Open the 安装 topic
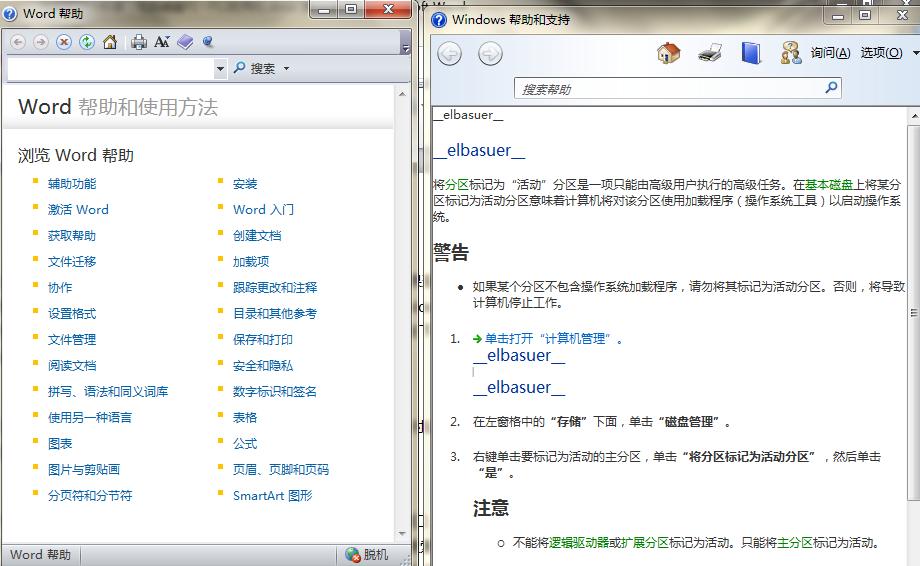This screenshot has width=920, height=566. [245, 184]
